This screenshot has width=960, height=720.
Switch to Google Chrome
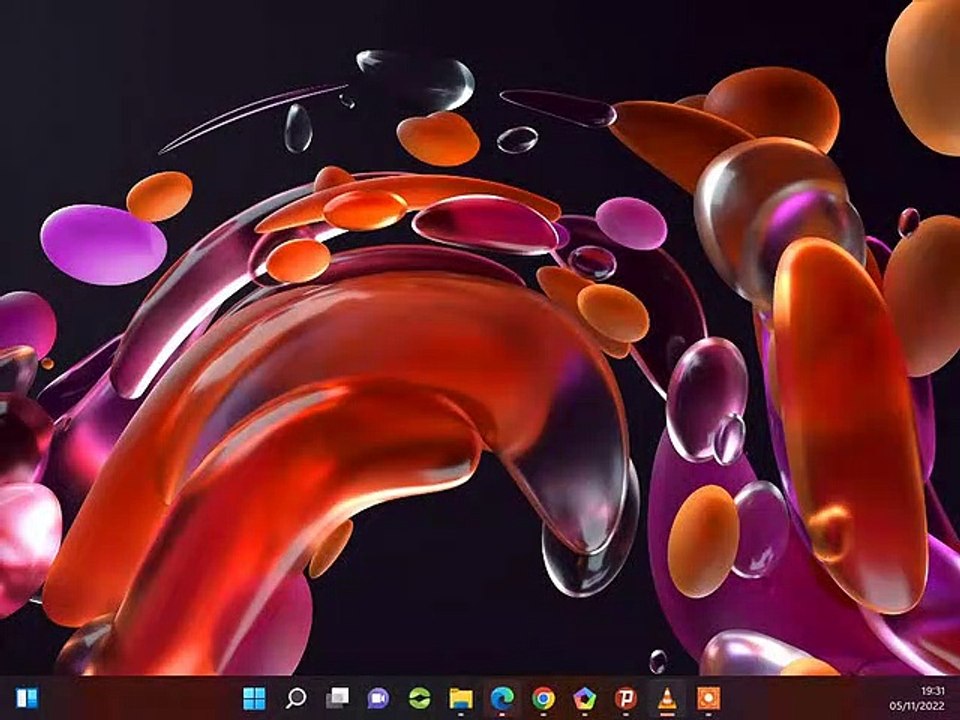coord(543,698)
